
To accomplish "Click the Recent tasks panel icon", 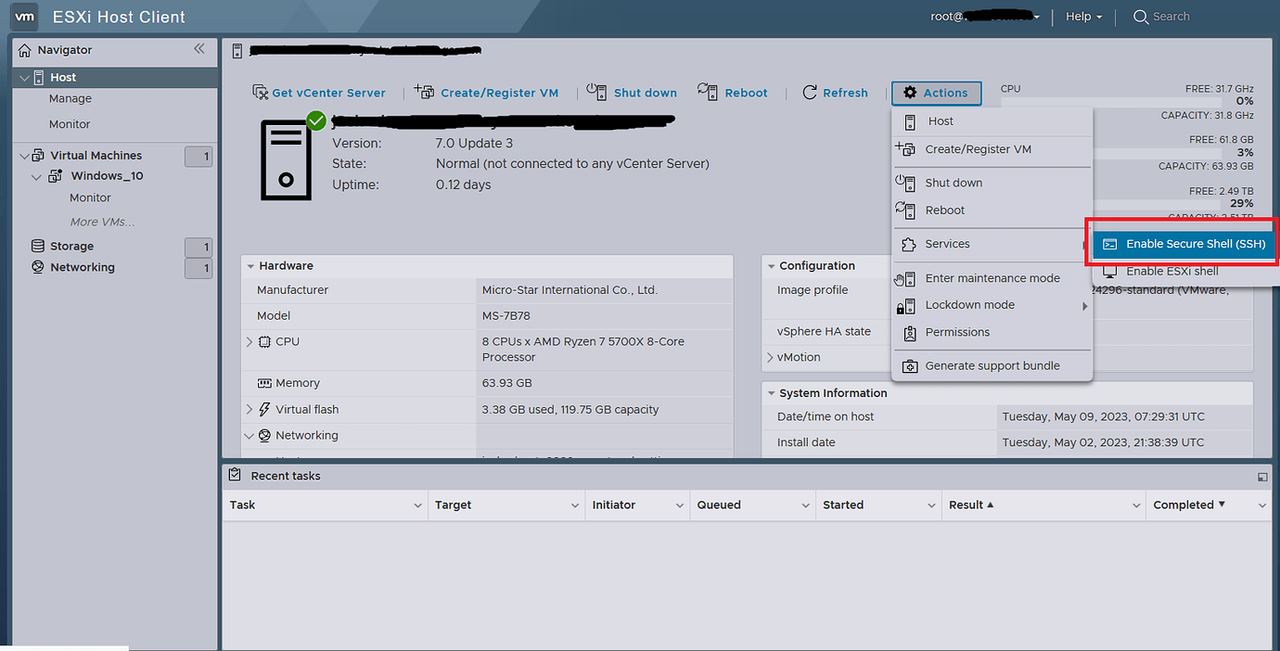I will click(235, 475).
